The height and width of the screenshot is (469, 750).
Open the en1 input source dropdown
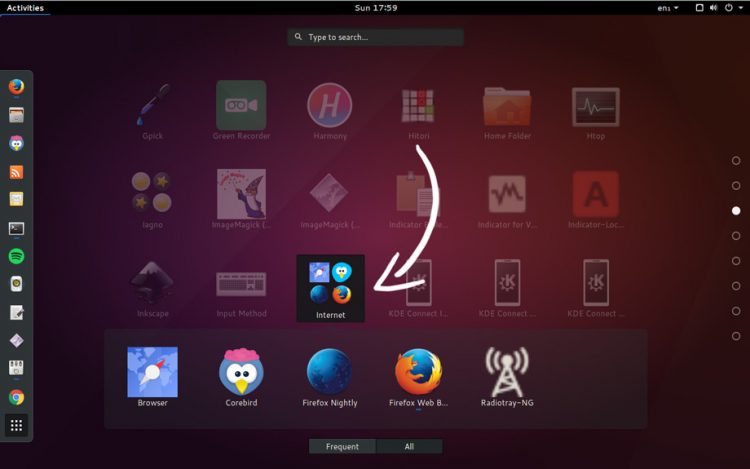click(x=668, y=8)
